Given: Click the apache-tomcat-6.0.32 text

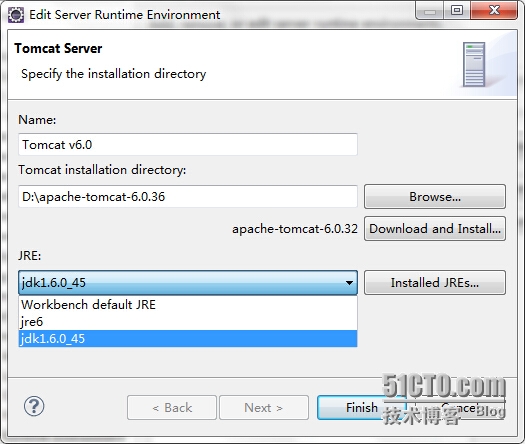Looking at the screenshot, I should 295,229.
